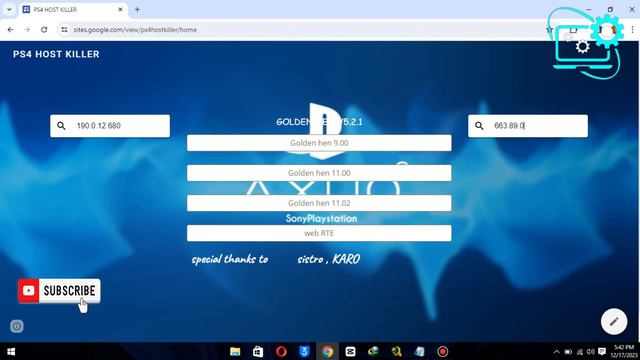
Task: Click the Golden hen 11.00 button
Action: pos(319,173)
